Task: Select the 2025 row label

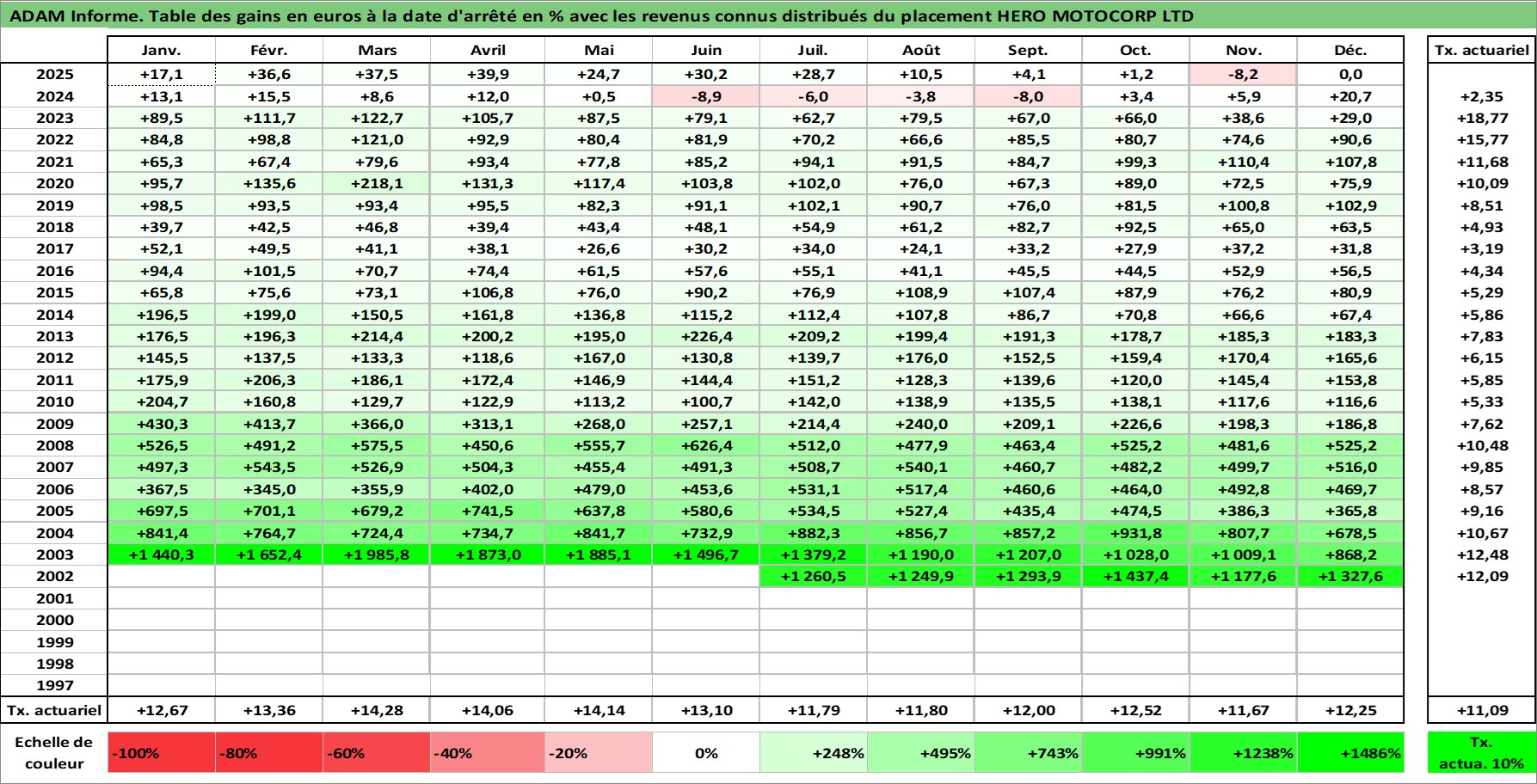Action: (54, 75)
